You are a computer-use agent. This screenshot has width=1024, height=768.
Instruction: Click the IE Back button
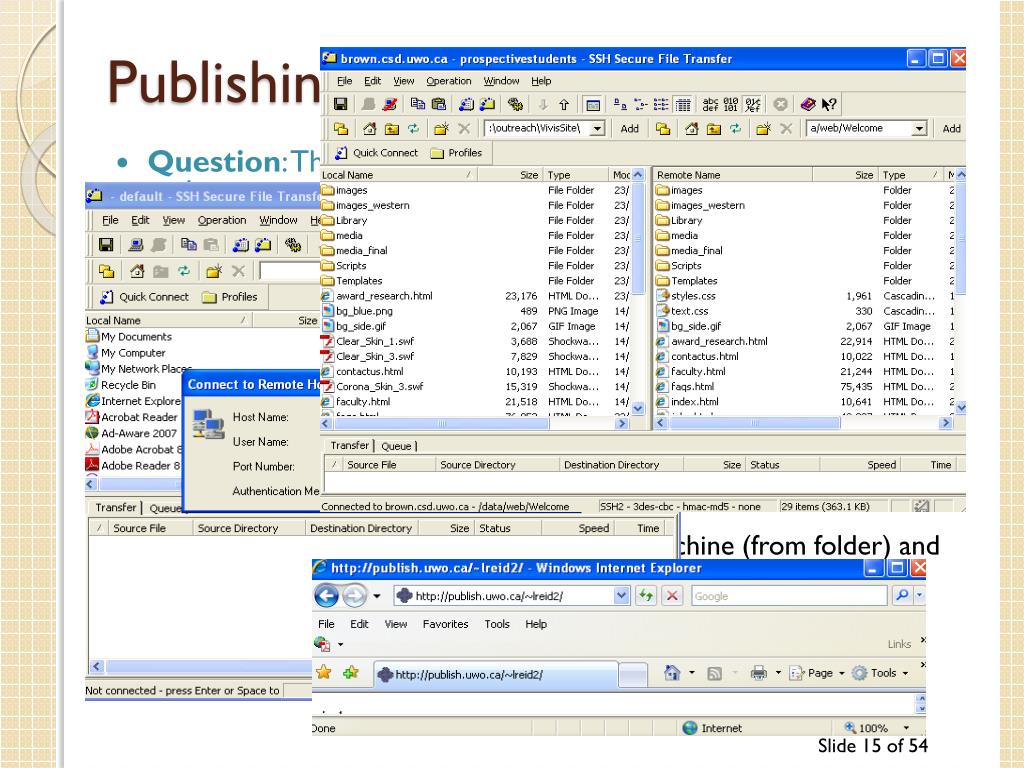tap(327, 596)
